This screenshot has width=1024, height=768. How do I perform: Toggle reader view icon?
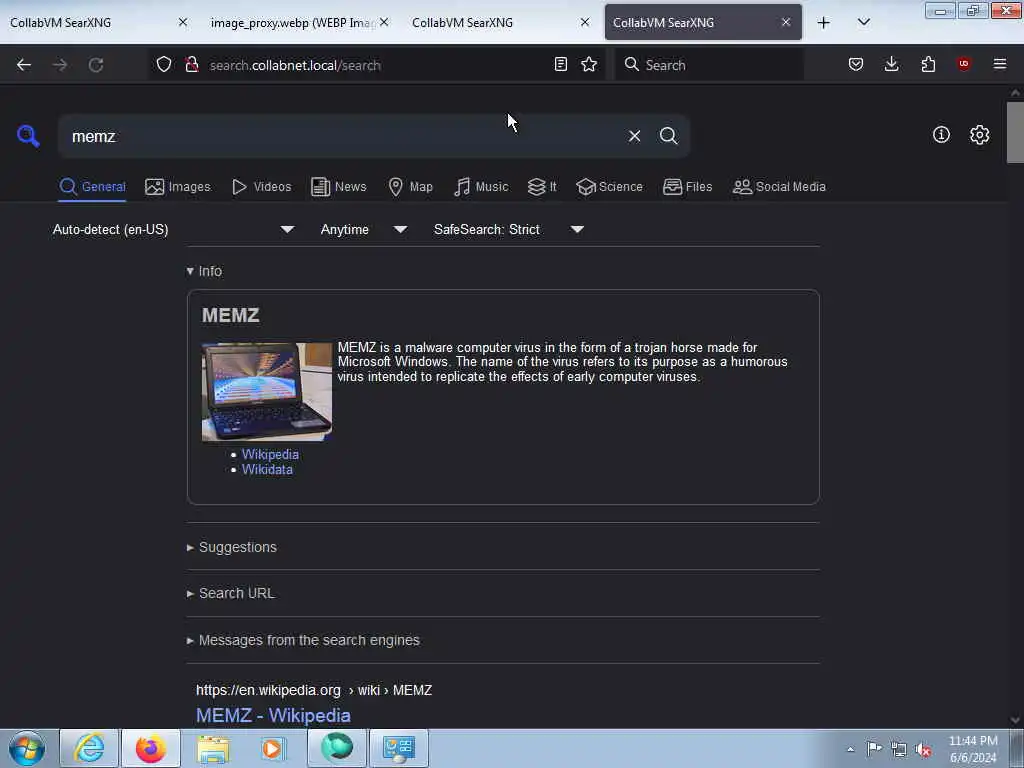560,64
